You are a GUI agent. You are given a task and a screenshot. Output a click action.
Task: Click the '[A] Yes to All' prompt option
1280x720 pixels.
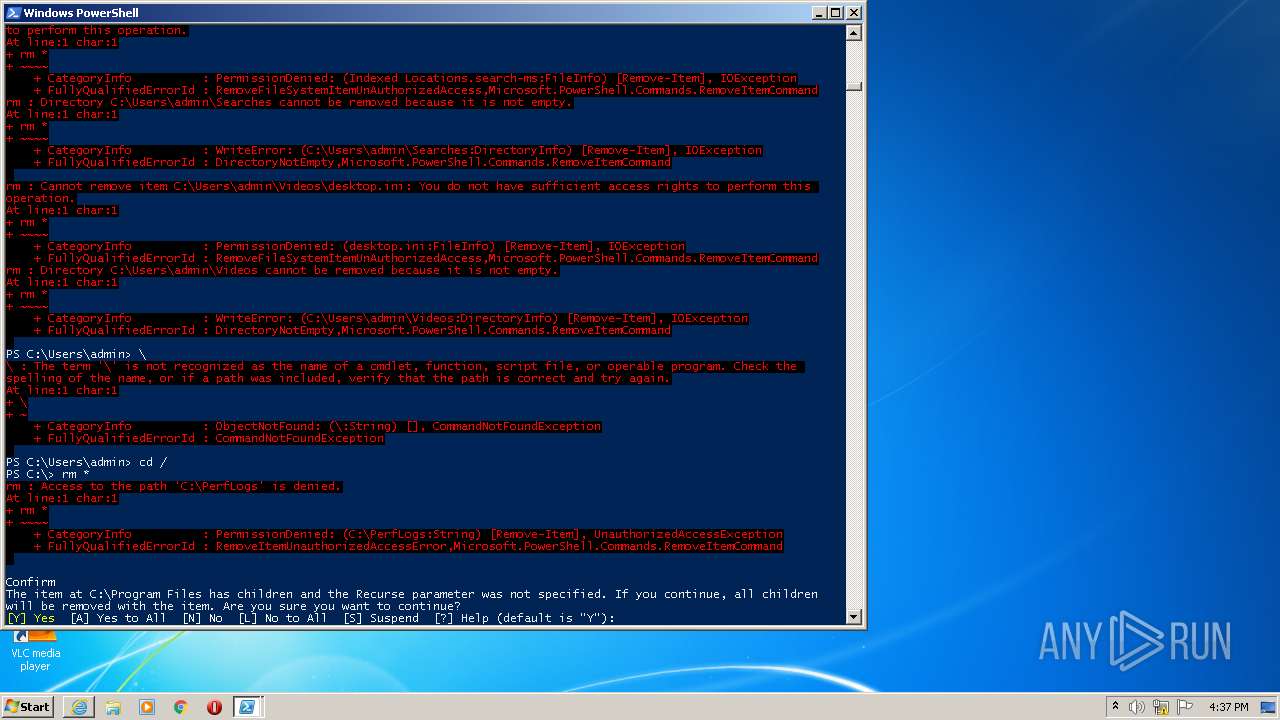(x=118, y=618)
